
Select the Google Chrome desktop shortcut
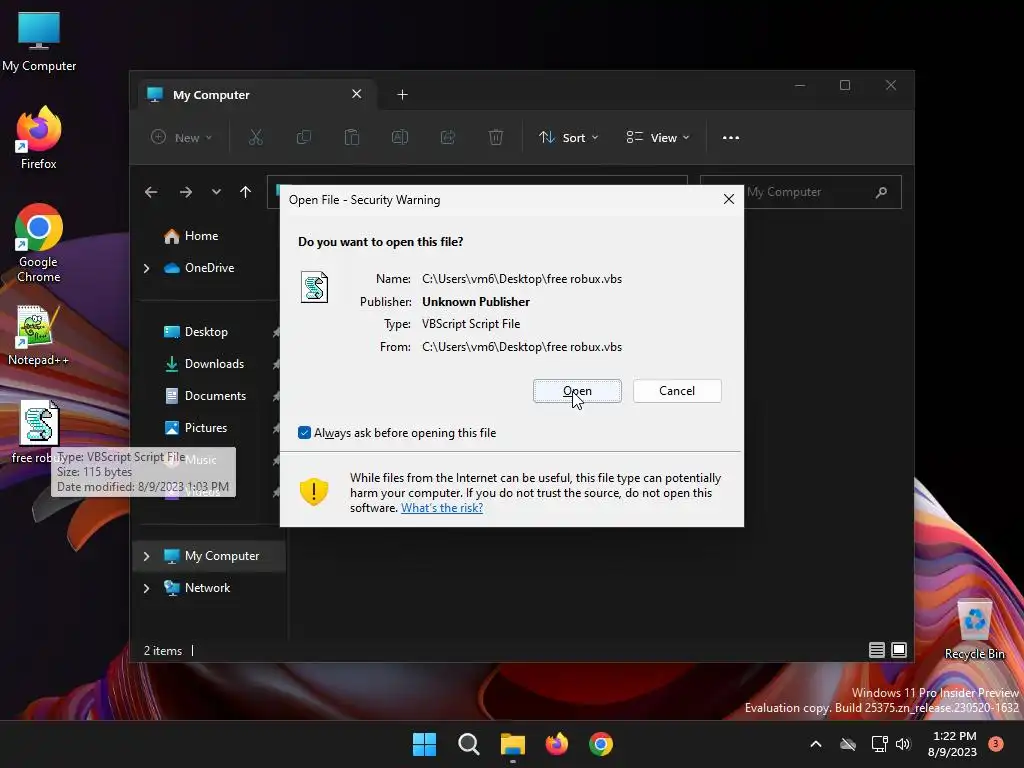39,243
